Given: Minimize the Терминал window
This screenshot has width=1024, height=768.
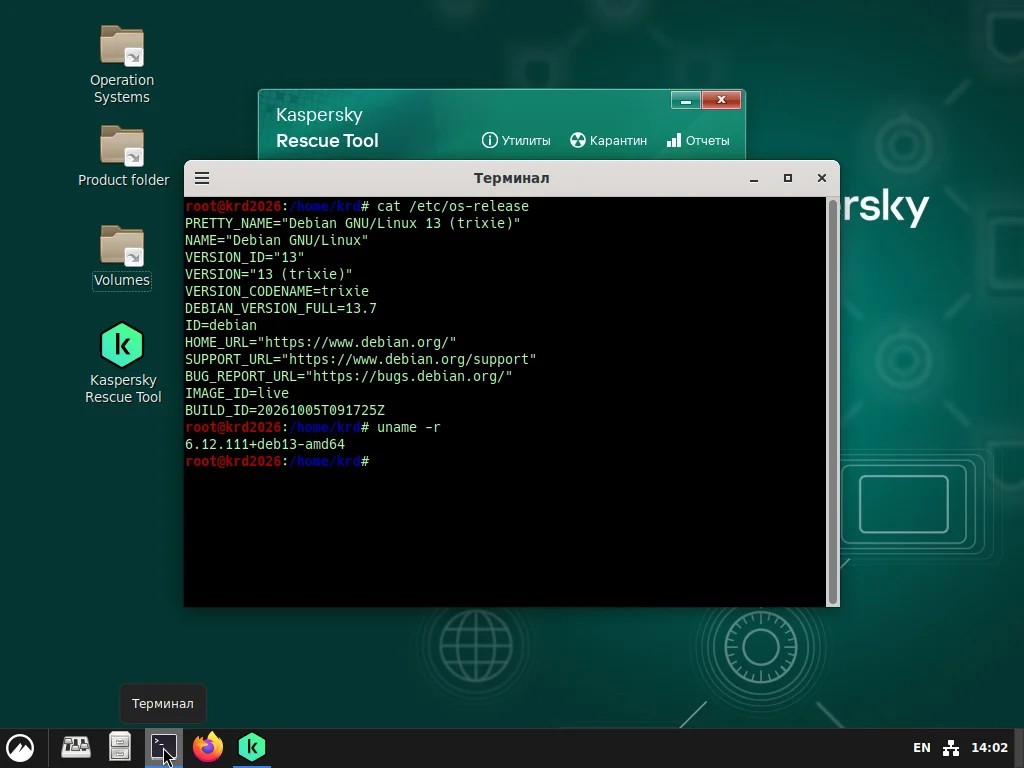Looking at the screenshot, I should pyautogui.click(x=754, y=178).
